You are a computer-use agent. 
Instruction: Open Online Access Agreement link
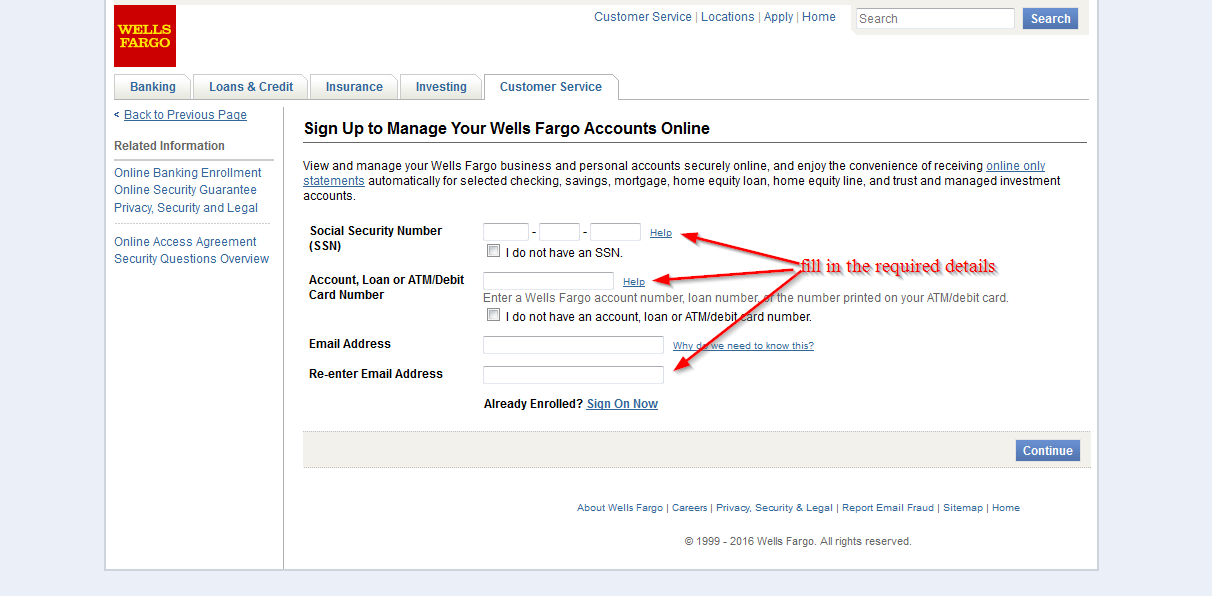185,242
